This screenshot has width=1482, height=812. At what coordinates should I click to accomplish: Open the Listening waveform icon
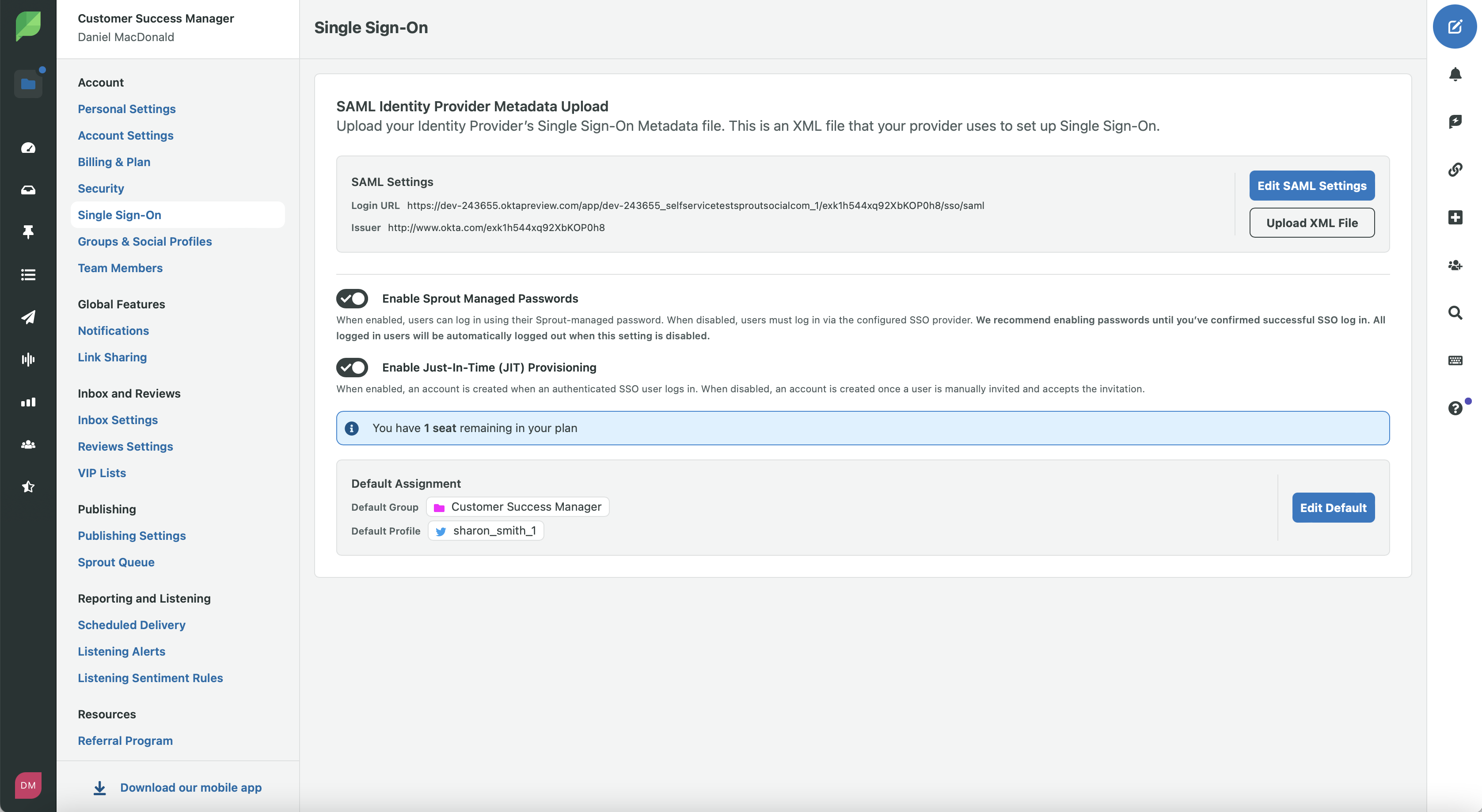coord(27,360)
